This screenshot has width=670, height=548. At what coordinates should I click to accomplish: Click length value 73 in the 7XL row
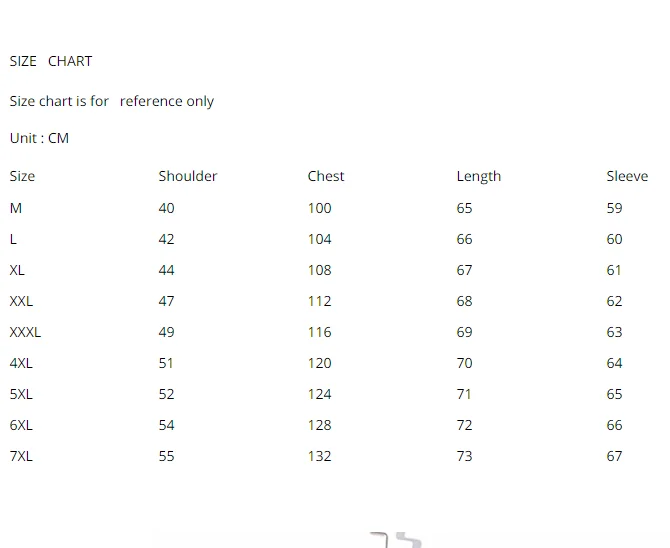(x=464, y=456)
